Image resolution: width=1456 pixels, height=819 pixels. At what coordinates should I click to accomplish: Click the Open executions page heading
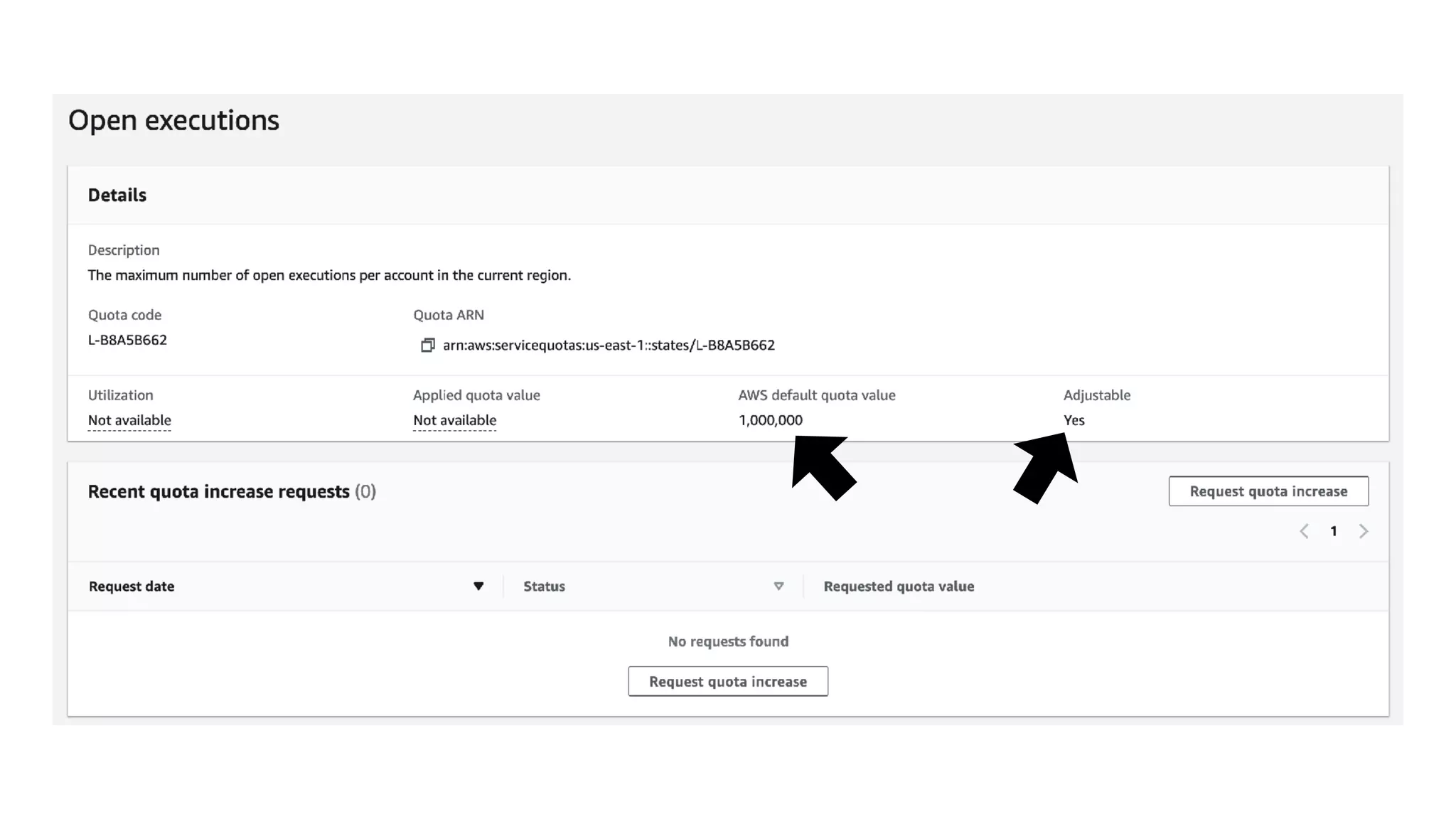[173, 120]
